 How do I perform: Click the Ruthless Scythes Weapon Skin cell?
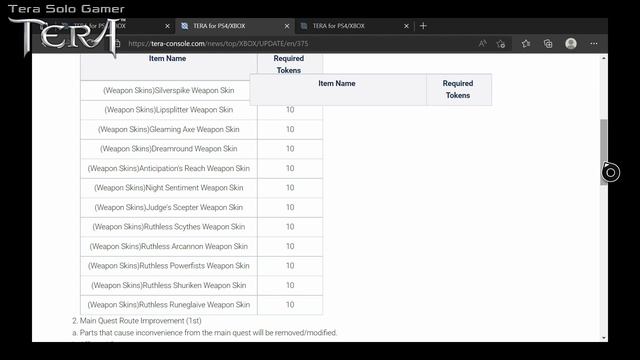pos(169,227)
